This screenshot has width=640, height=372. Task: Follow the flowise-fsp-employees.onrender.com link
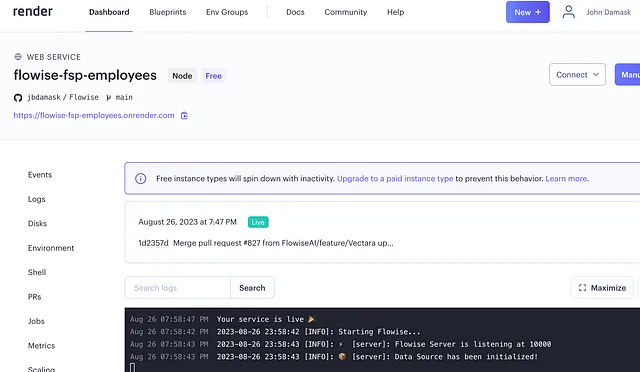tap(94, 116)
